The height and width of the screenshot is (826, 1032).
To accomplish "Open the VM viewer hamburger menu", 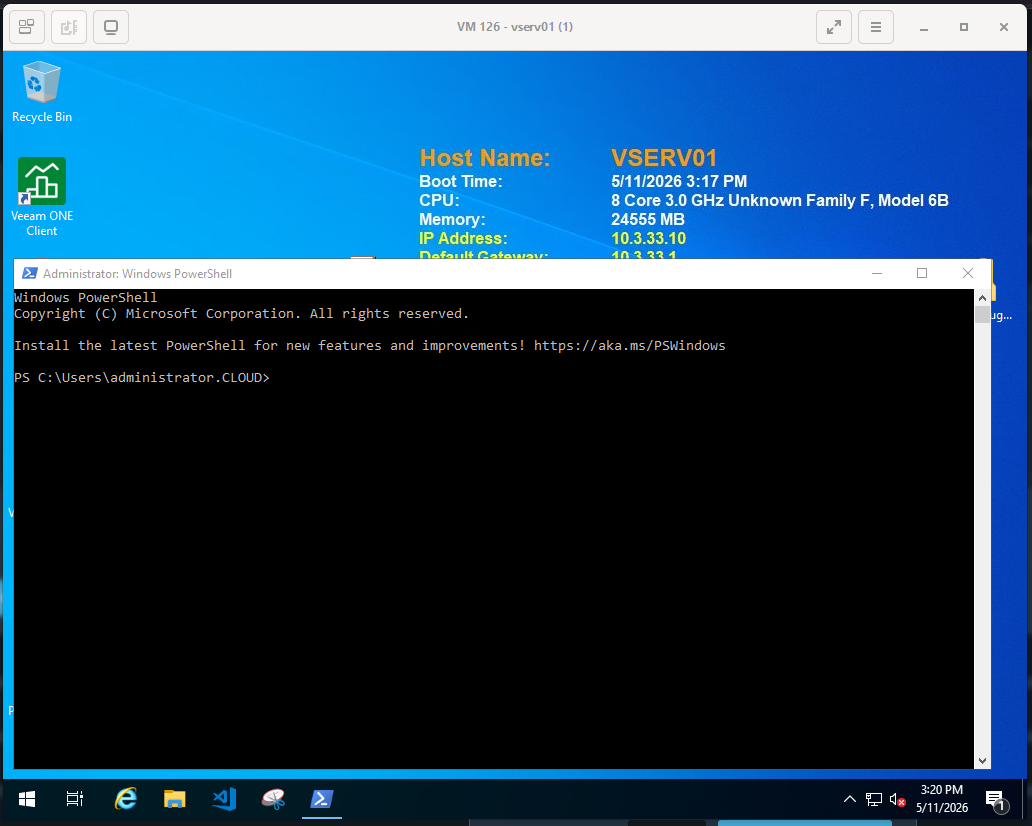I will [875, 27].
